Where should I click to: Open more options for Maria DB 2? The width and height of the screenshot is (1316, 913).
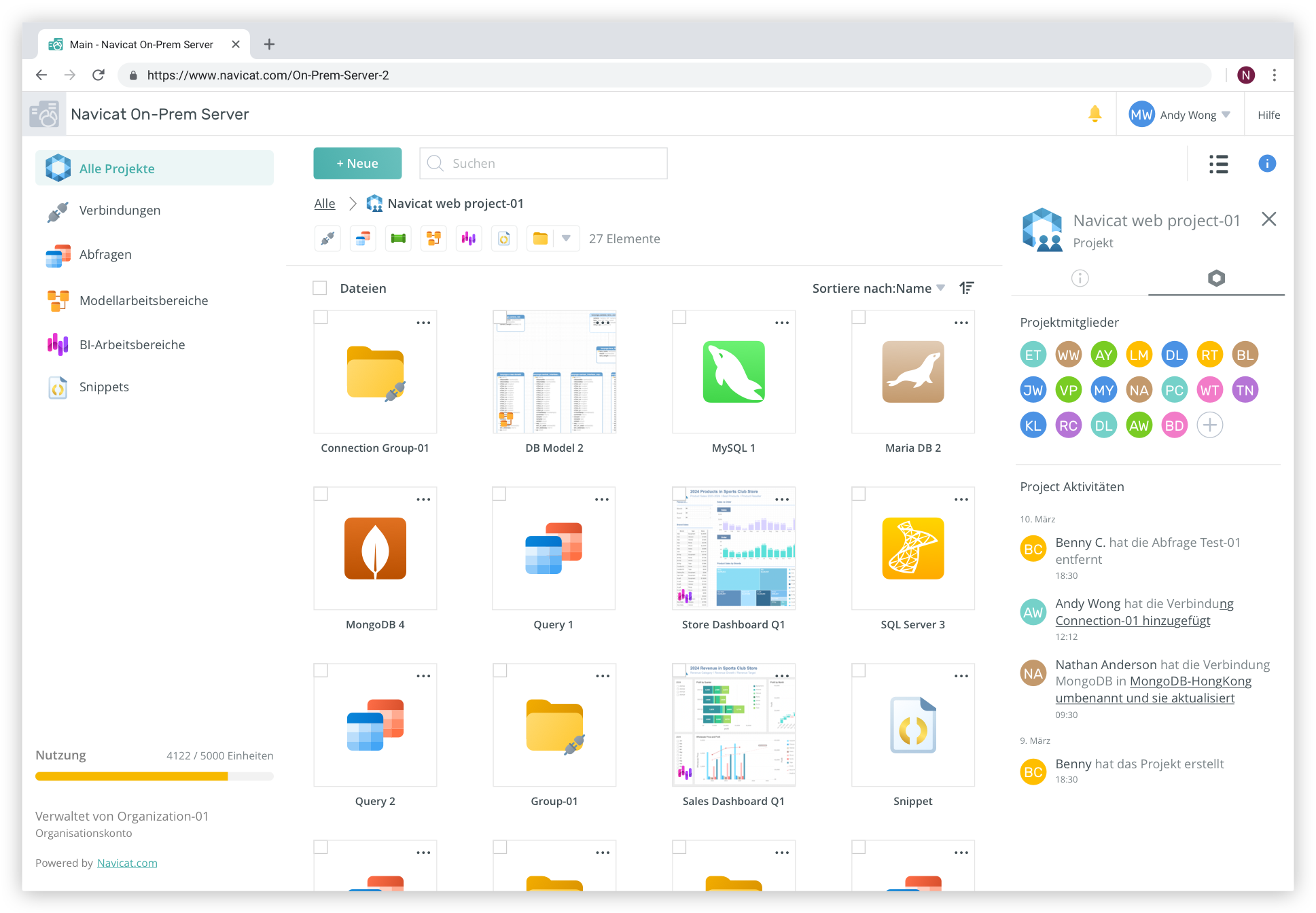[x=961, y=323]
